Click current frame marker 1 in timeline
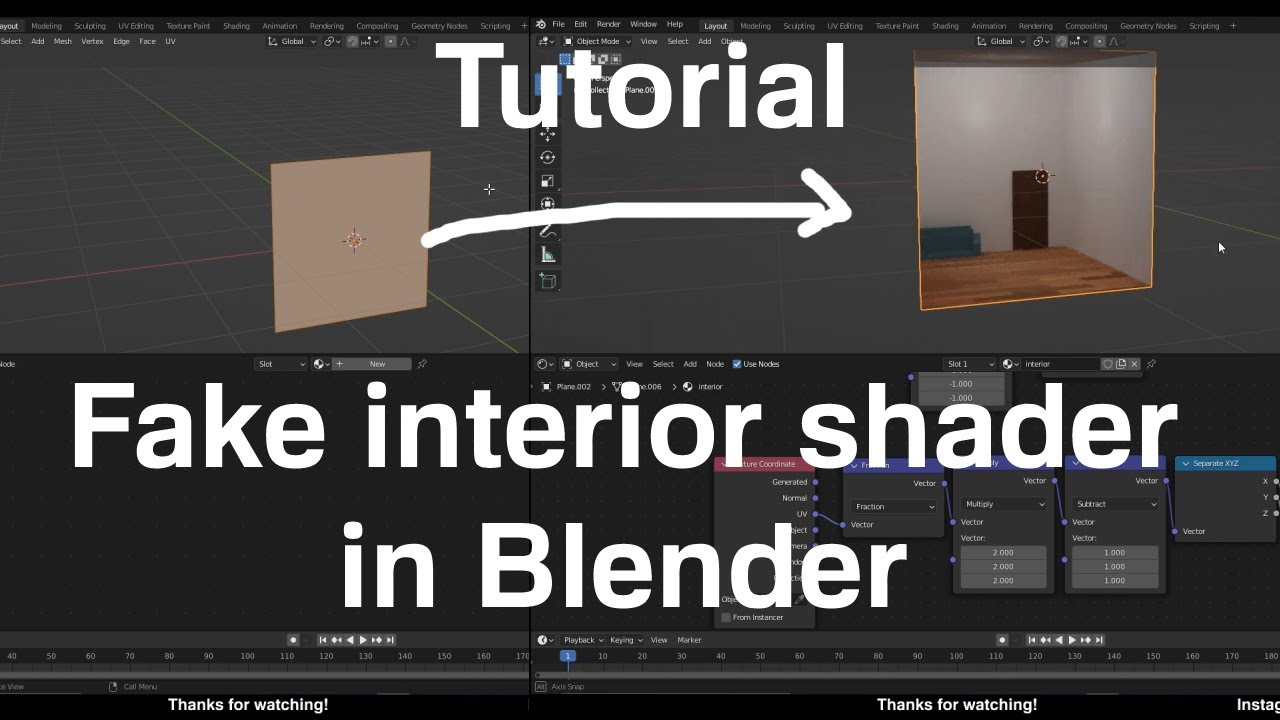The width and height of the screenshot is (1280, 720). pyautogui.click(x=567, y=656)
